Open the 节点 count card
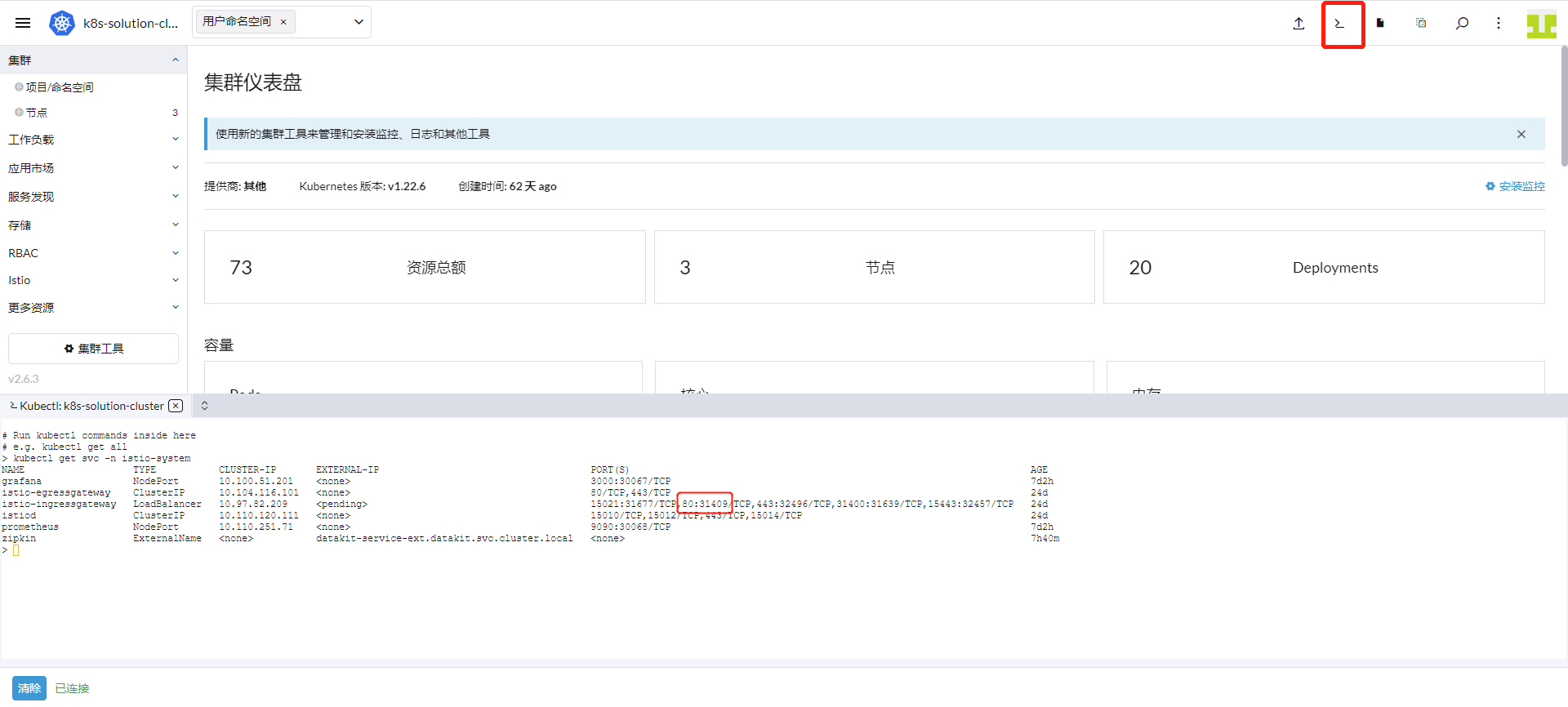 (x=874, y=267)
